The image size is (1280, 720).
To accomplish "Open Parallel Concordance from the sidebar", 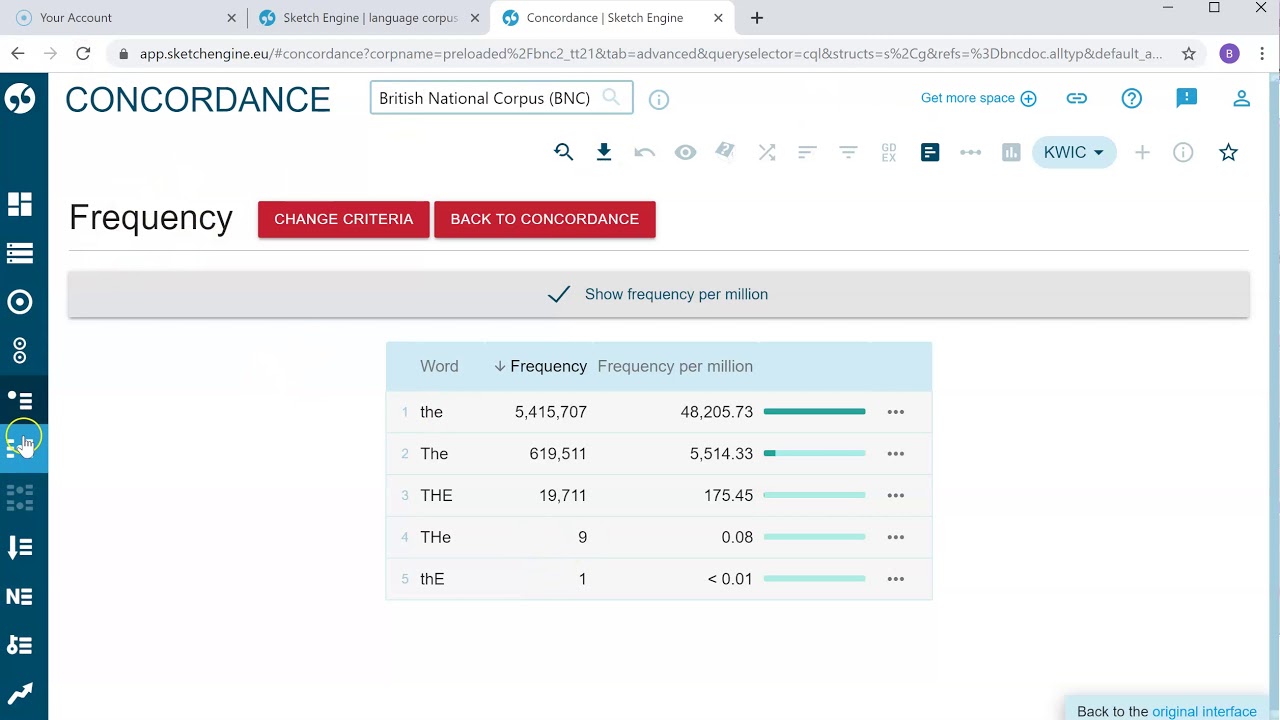I will tap(20, 497).
